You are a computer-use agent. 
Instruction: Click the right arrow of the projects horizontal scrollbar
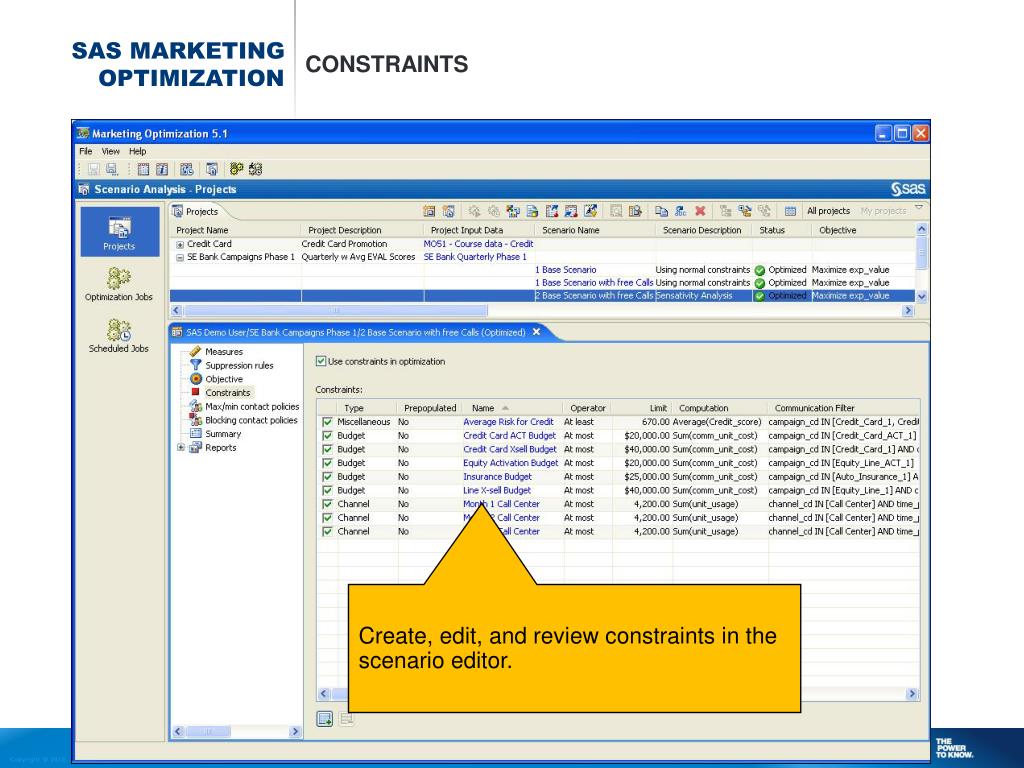tap(907, 311)
